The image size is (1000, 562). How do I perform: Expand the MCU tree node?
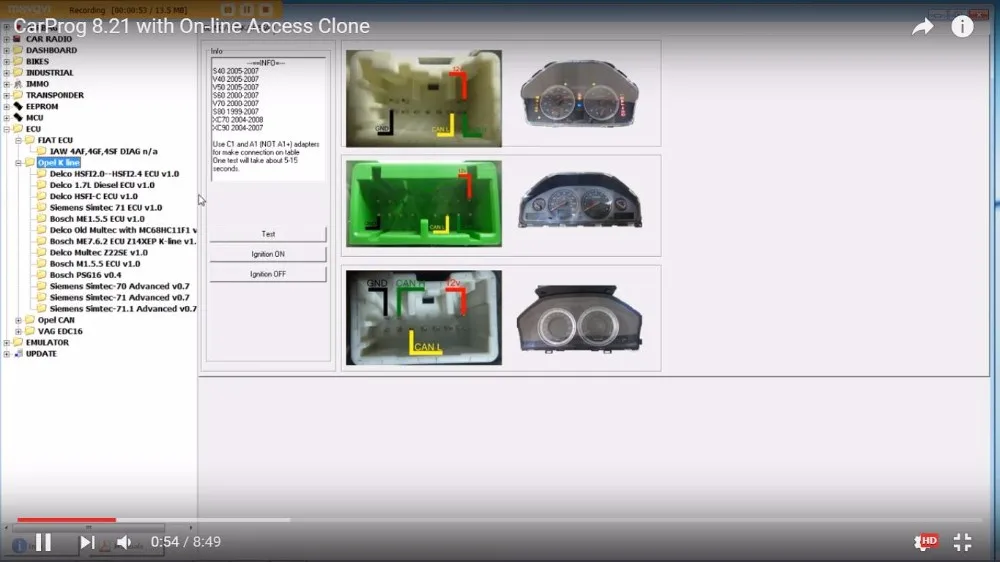click(6, 118)
